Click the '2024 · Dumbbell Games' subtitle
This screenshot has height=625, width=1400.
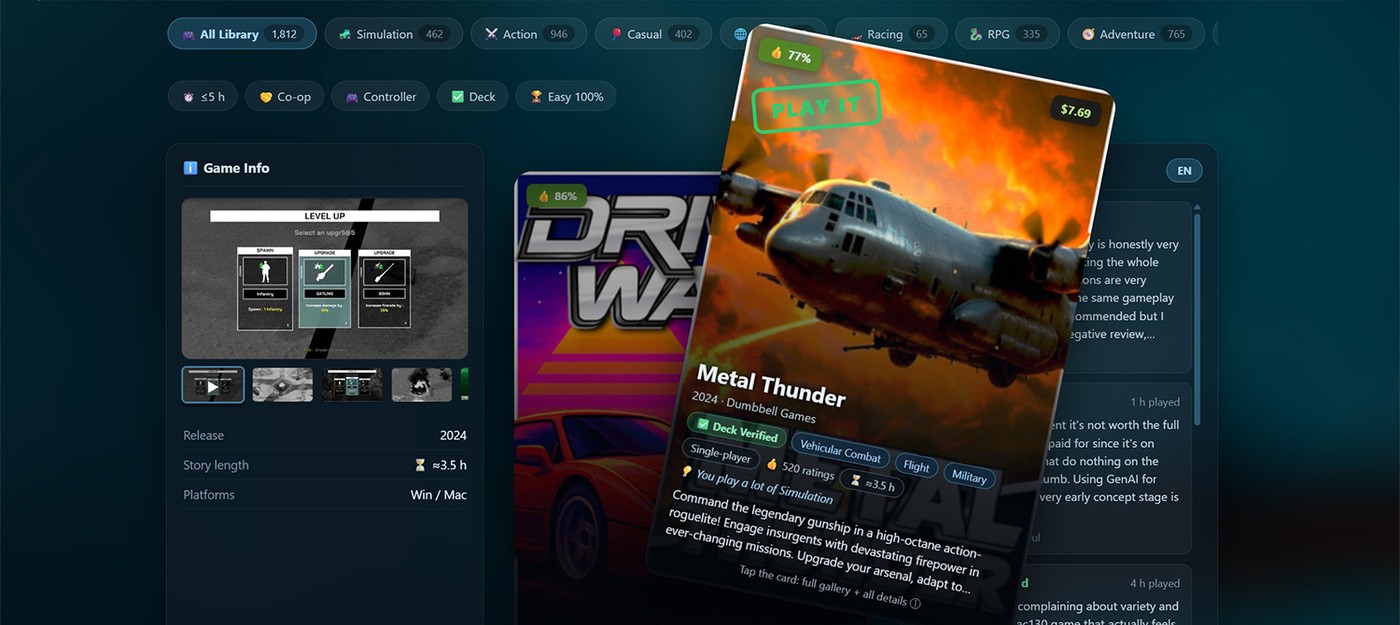coord(753,407)
